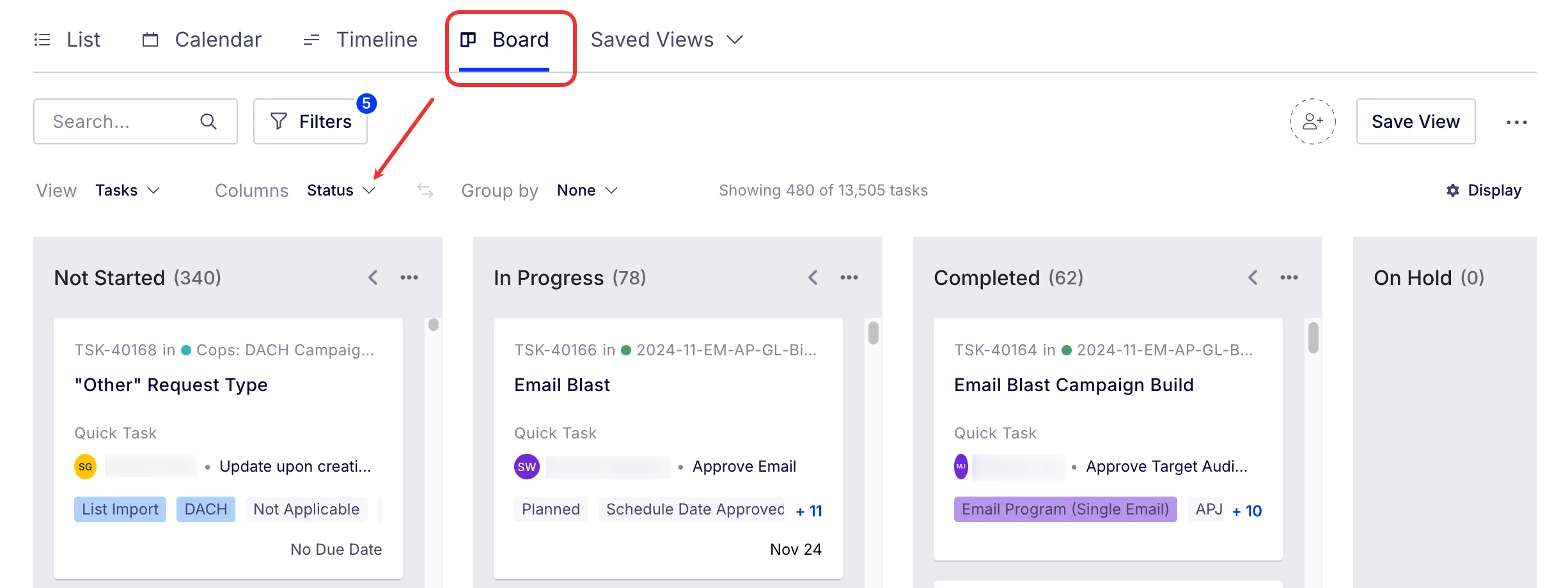Collapse the Not Started column
1568x588 pixels.
373,277
